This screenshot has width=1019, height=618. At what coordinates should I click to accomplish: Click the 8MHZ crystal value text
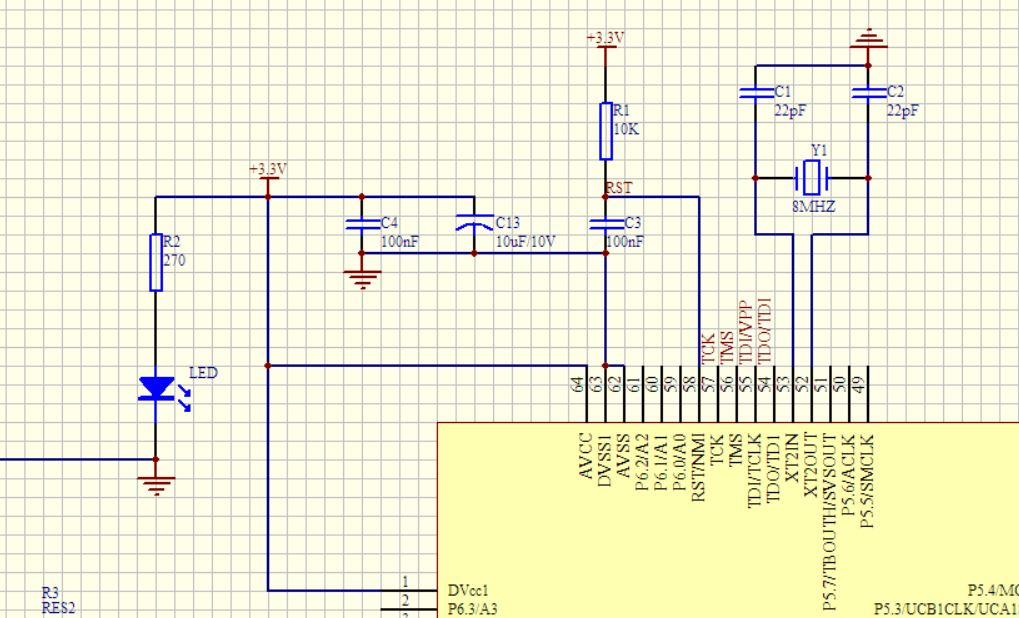(814, 208)
